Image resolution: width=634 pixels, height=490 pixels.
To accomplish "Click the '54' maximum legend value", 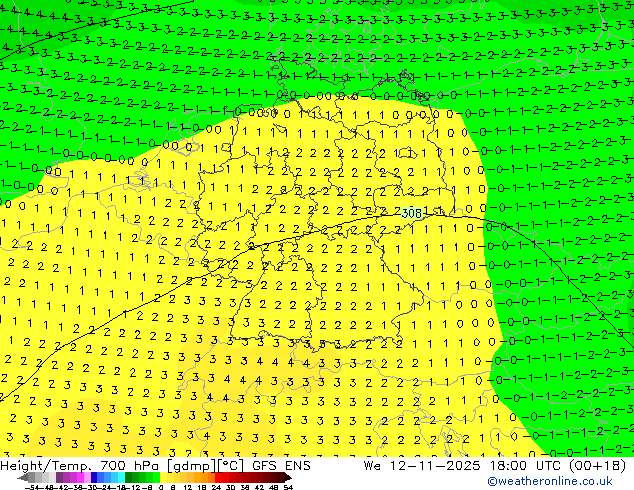I will click(288, 488).
